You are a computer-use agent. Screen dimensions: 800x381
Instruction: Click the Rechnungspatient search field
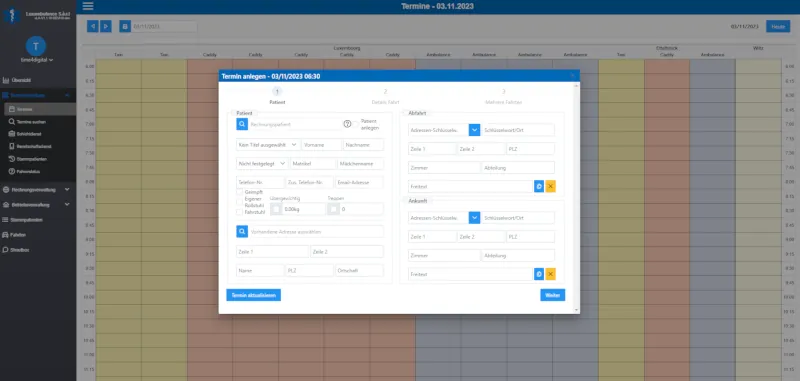(295, 124)
